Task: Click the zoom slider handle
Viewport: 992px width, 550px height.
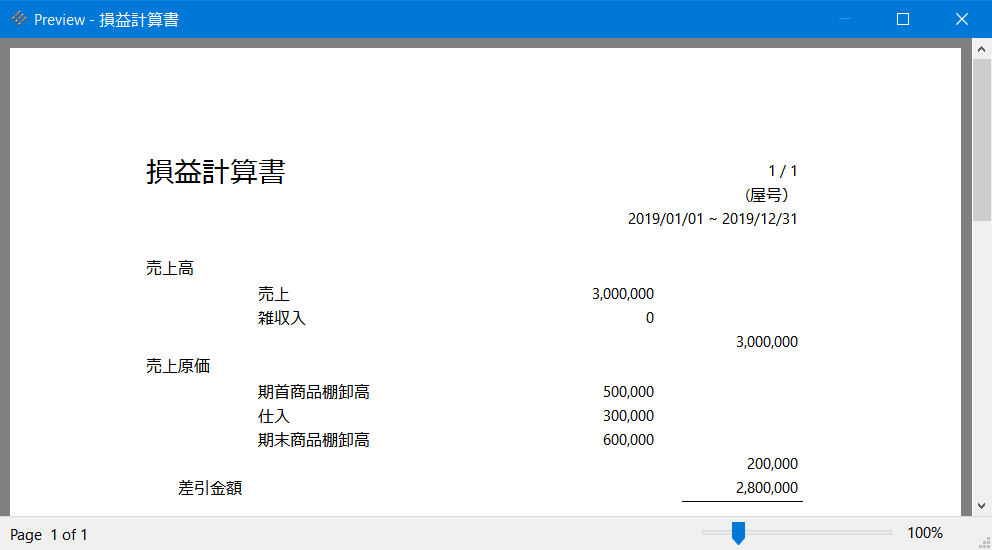Action: [738, 533]
